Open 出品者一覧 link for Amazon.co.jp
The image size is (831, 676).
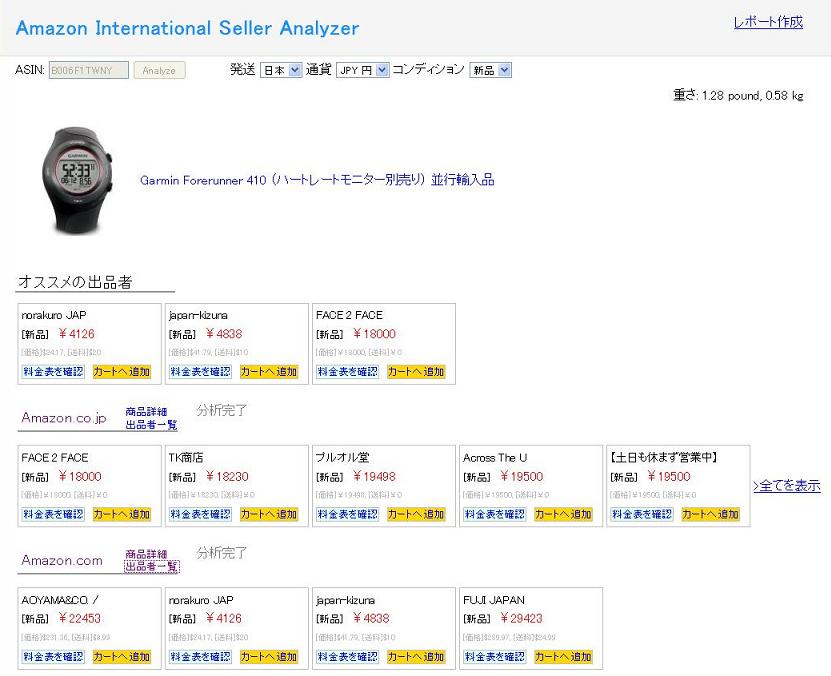pyautogui.click(x=152, y=424)
